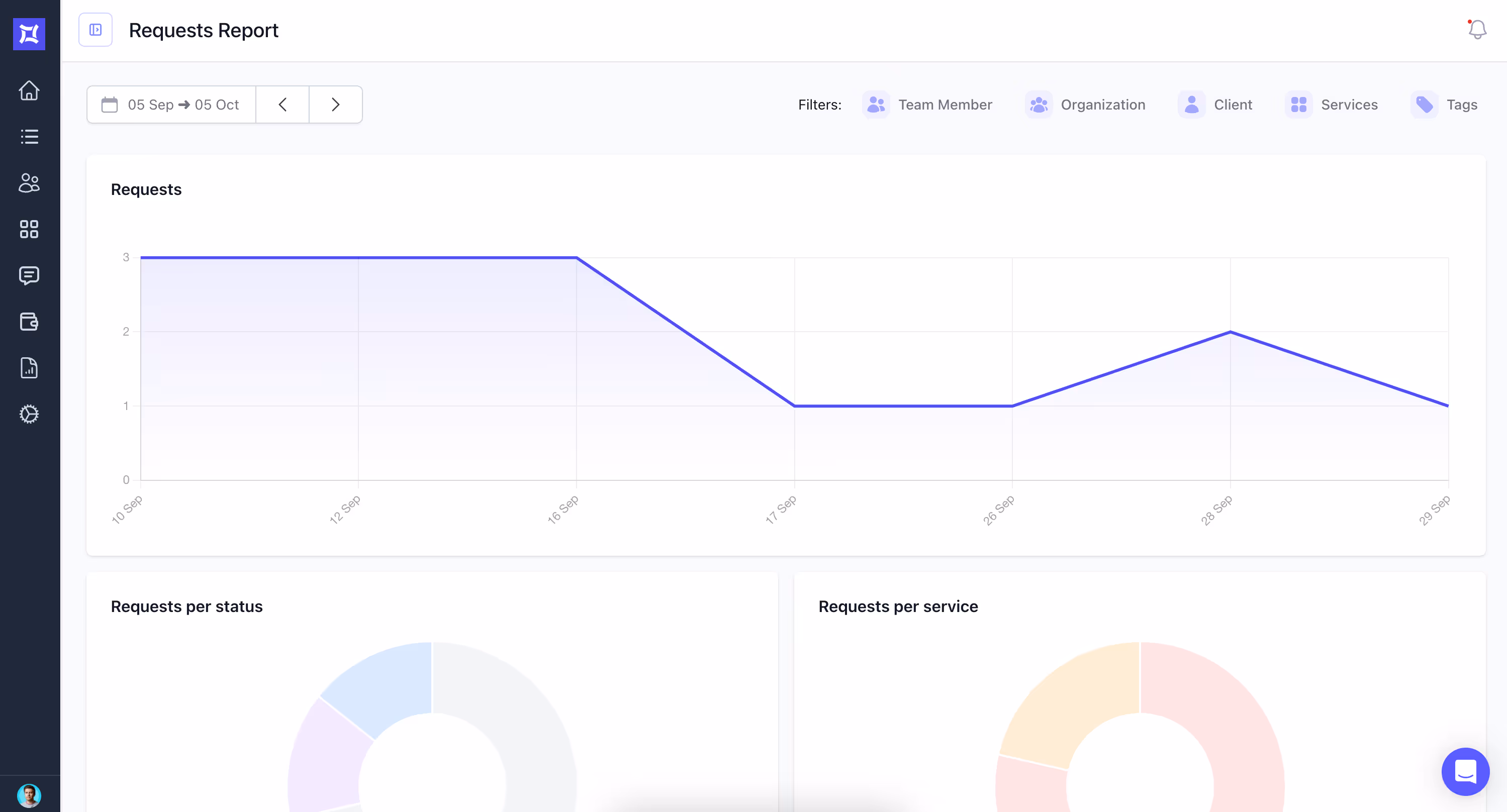Click the user profile avatar
The width and height of the screenshot is (1507, 812).
click(x=29, y=795)
